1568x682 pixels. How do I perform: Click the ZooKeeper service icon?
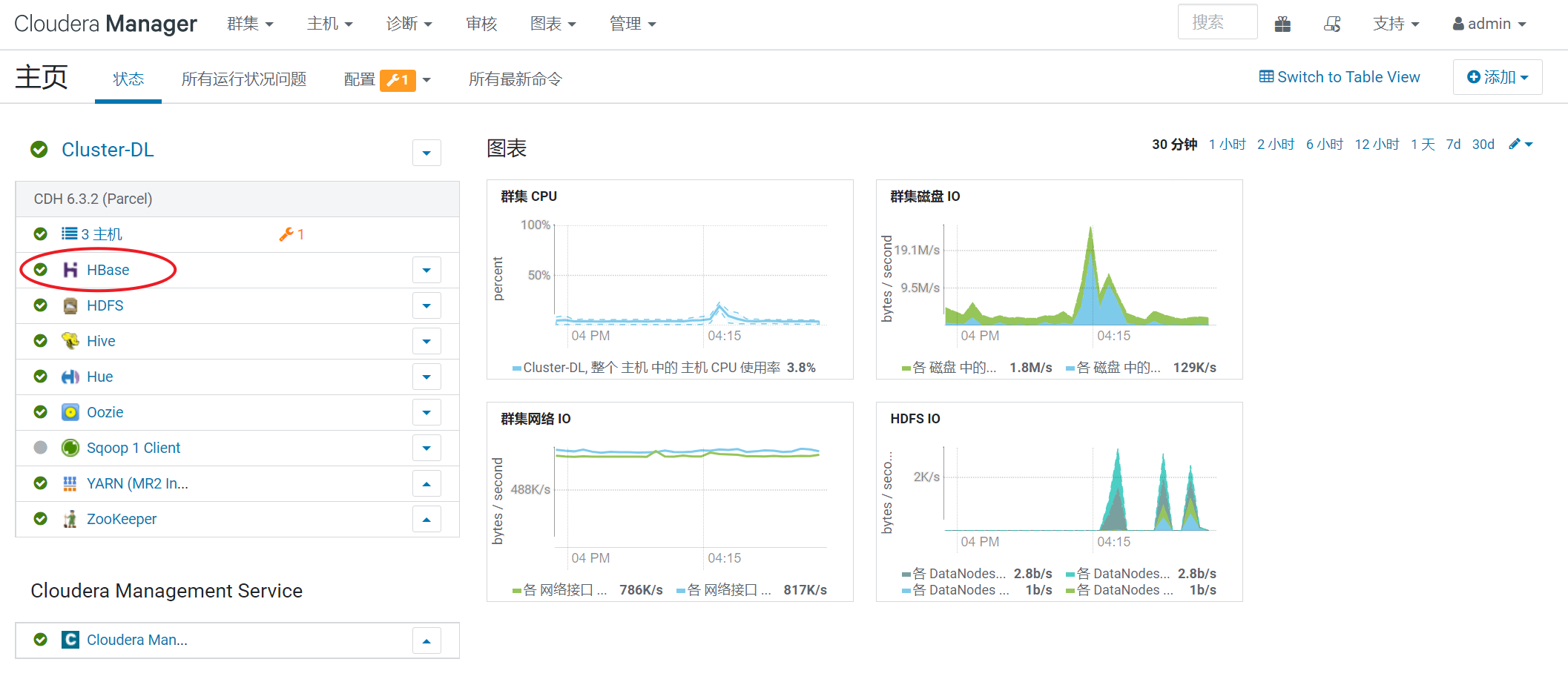(x=70, y=519)
